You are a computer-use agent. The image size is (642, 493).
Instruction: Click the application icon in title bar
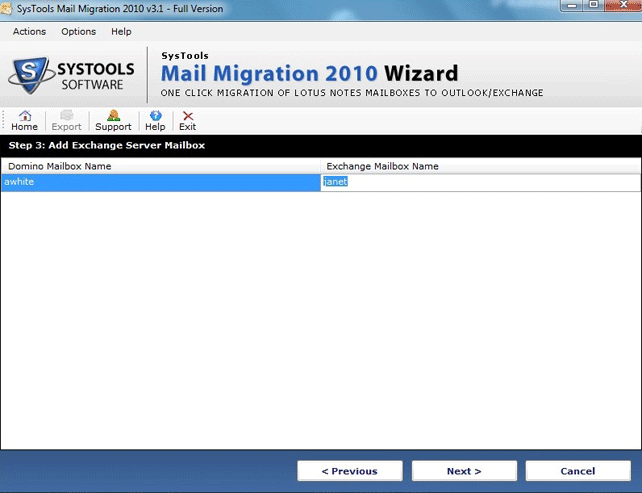pos(7,8)
